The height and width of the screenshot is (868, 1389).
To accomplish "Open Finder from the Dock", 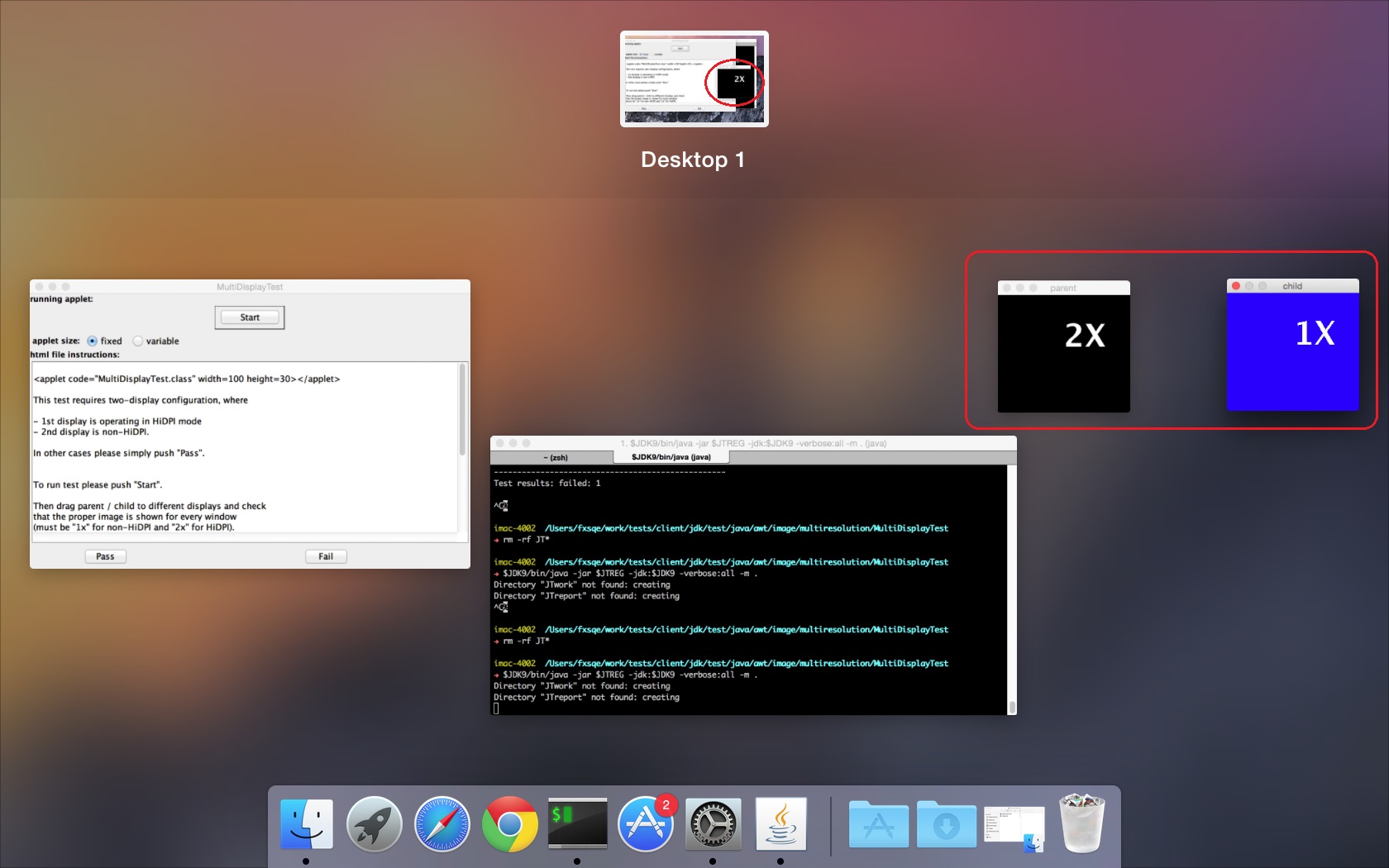I will click(307, 824).
